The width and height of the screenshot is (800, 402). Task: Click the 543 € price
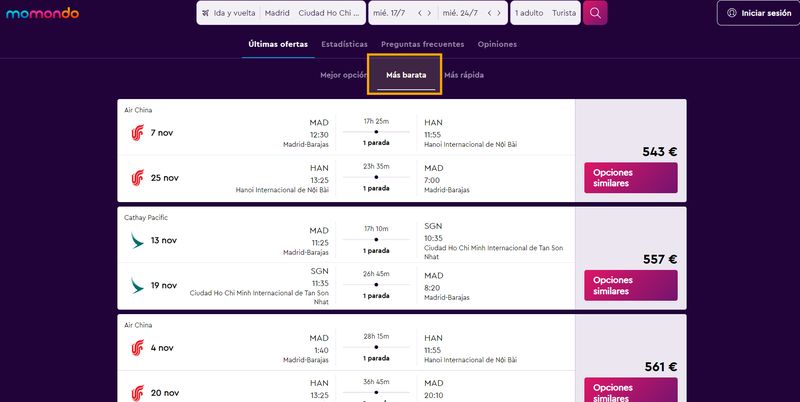click(660, 152)
